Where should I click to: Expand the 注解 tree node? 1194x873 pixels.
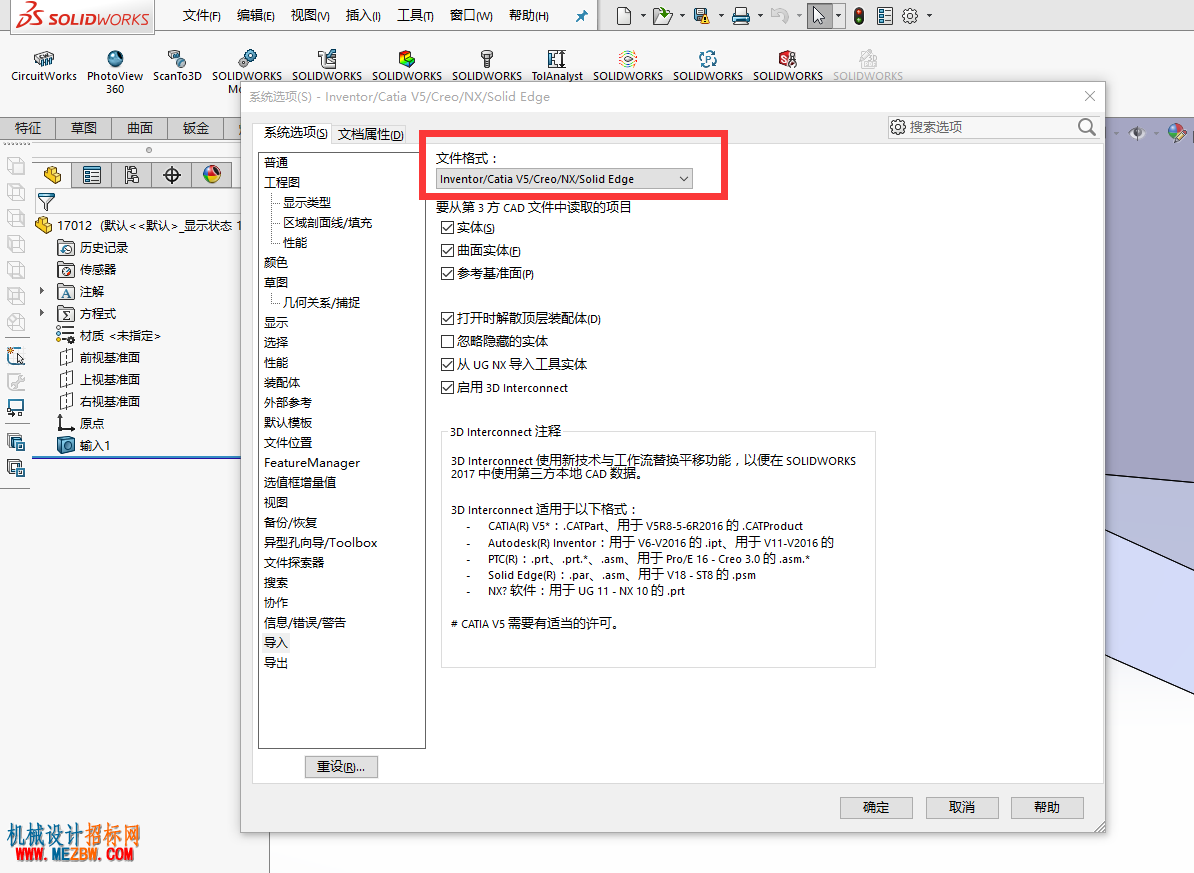42,291
